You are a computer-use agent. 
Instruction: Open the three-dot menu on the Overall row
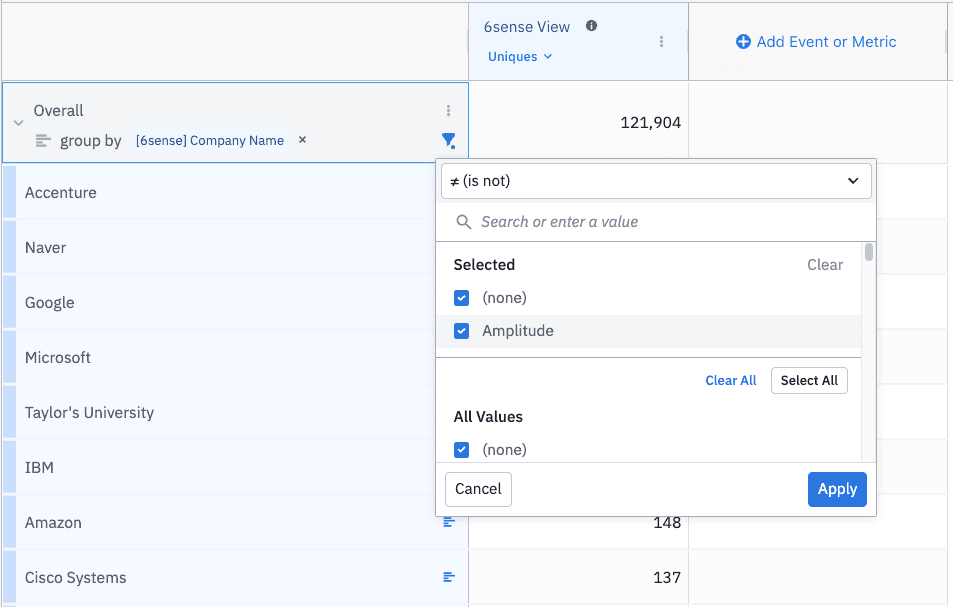pos(448,110)
